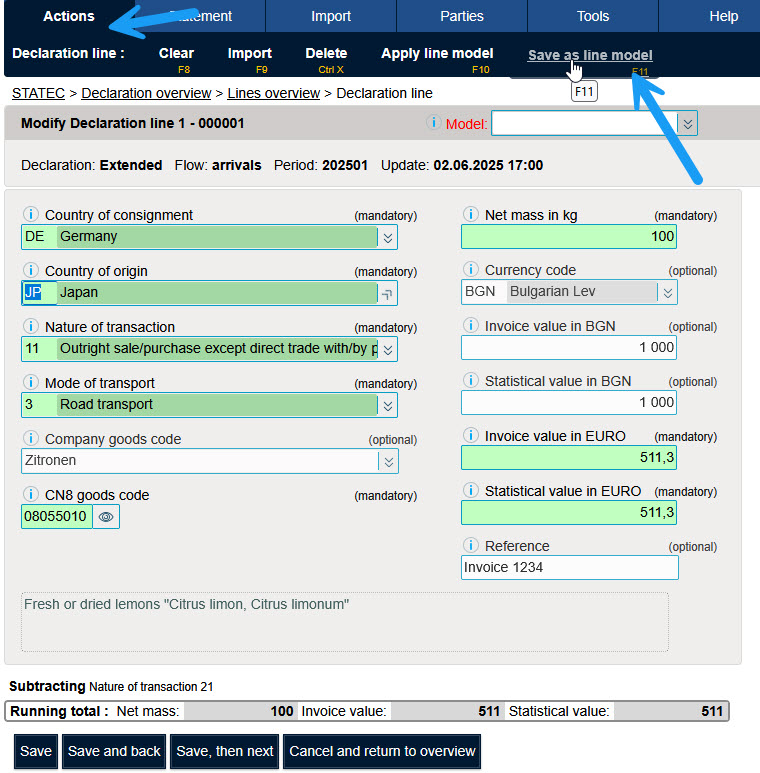Click info icon beside Net mass in kg
Viewport: 760px width, 773px height.
coord(470,215)
